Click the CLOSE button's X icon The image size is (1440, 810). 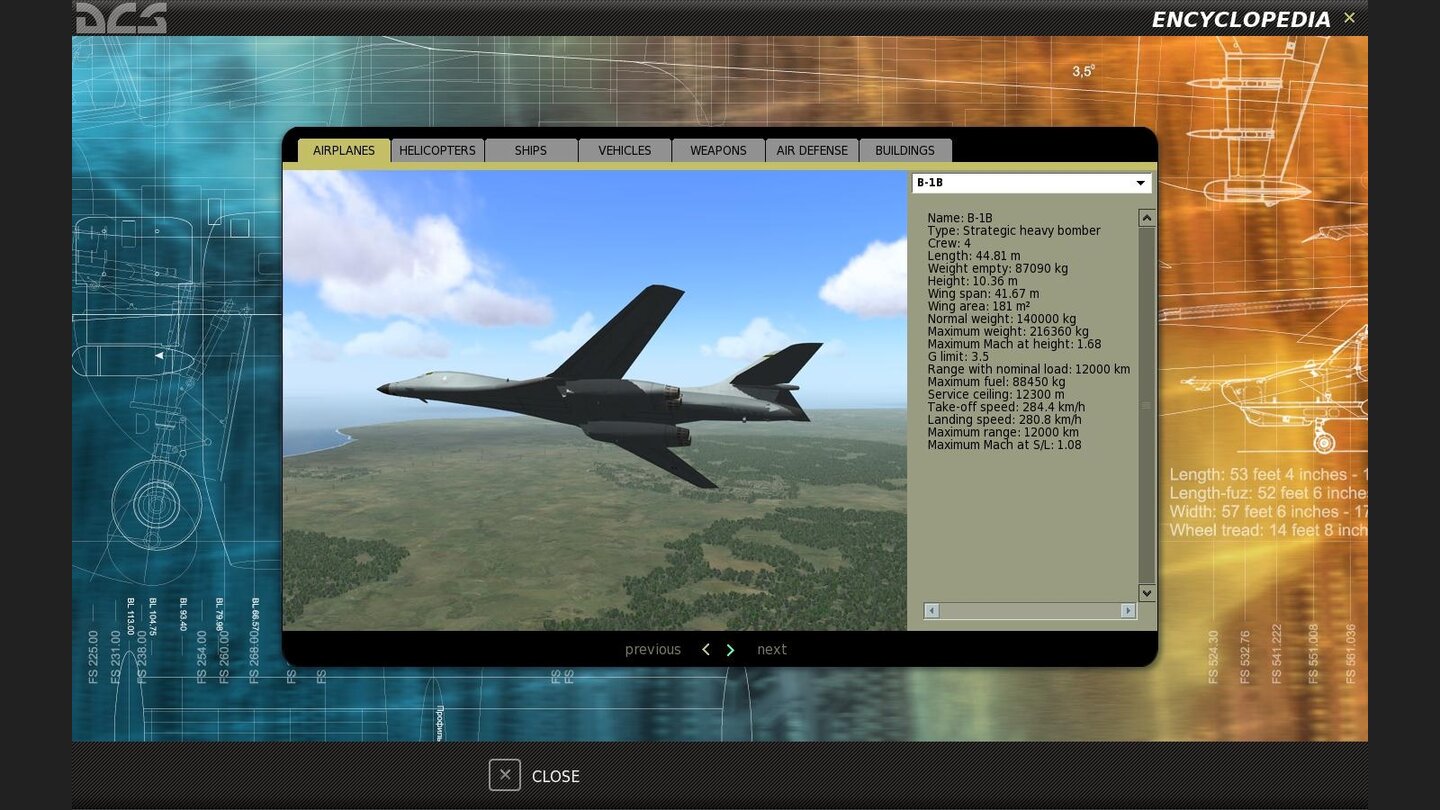pyautogui.click(x=505, y=775)
